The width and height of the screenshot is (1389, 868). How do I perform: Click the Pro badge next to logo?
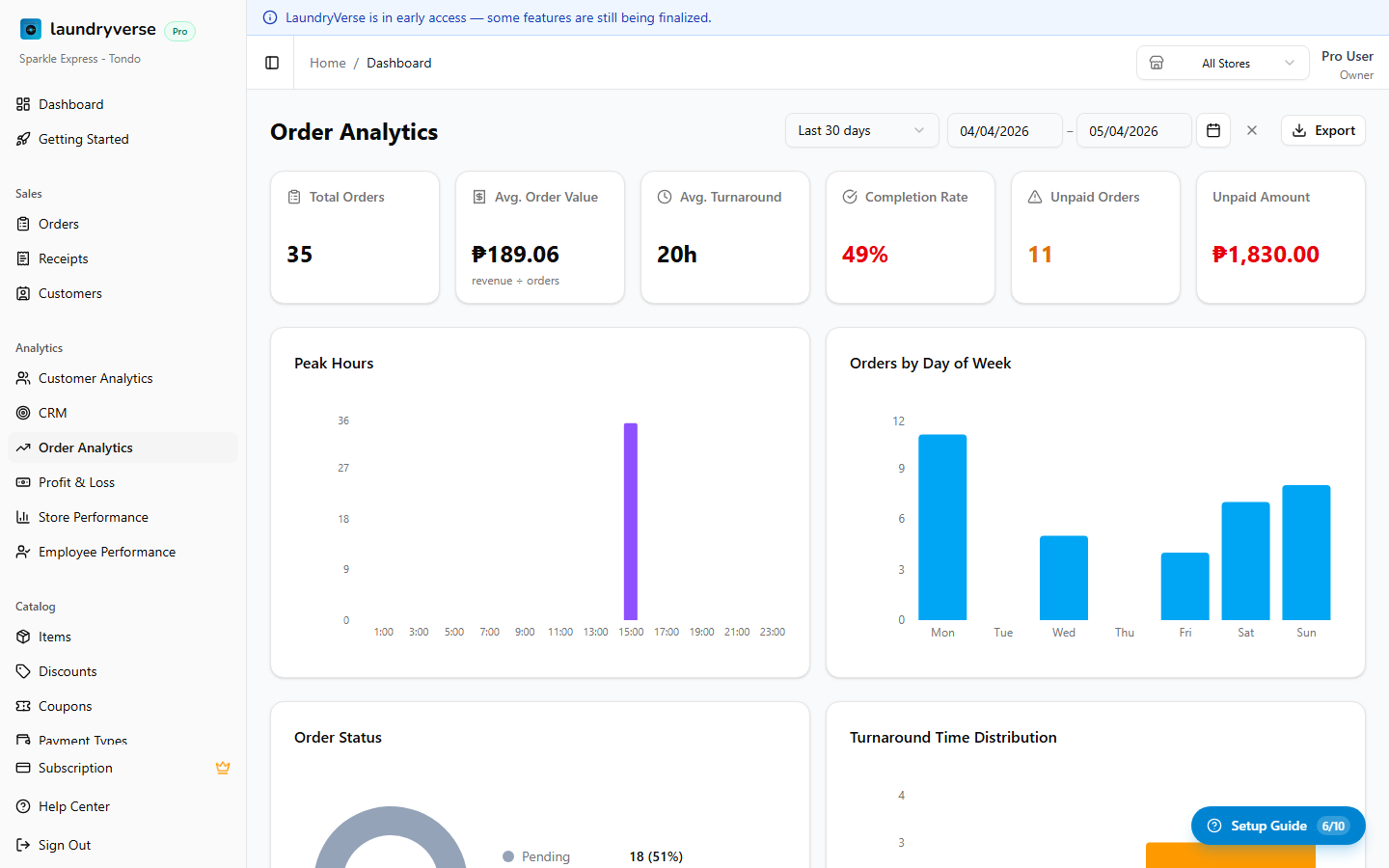point(179,31)
